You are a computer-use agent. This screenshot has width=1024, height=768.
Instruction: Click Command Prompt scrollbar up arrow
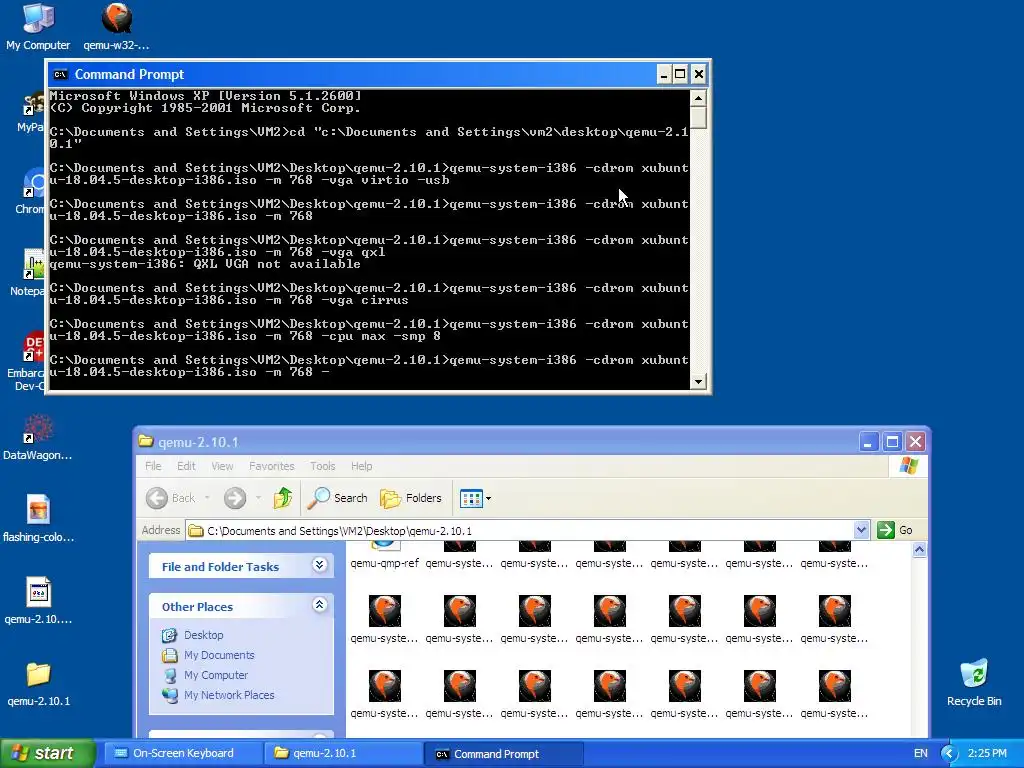[698, 99]
